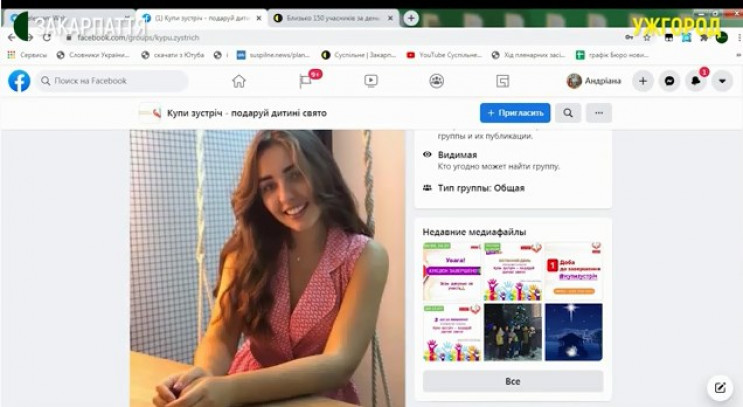Search within the group via magnifier button

tap(568, 113)
